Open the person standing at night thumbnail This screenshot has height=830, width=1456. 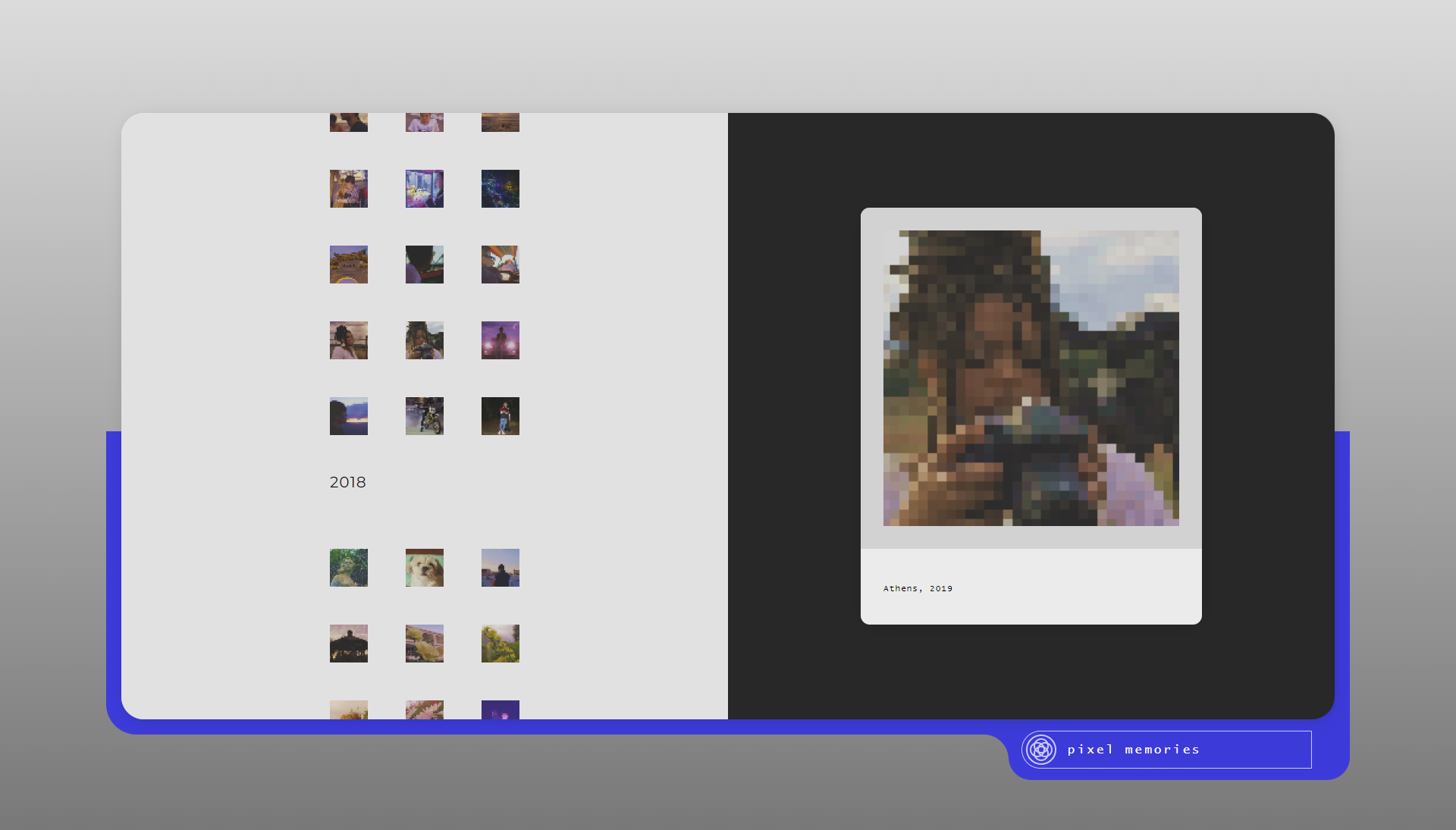click(500, 416)
